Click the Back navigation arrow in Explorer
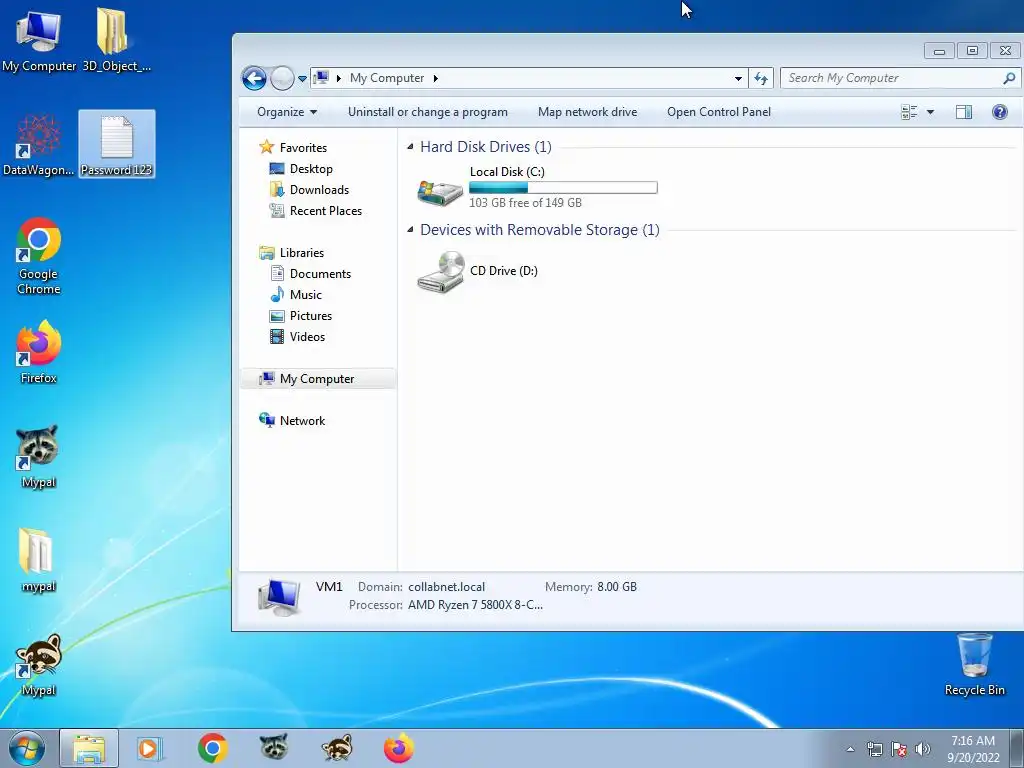 (x=254, y=78)
